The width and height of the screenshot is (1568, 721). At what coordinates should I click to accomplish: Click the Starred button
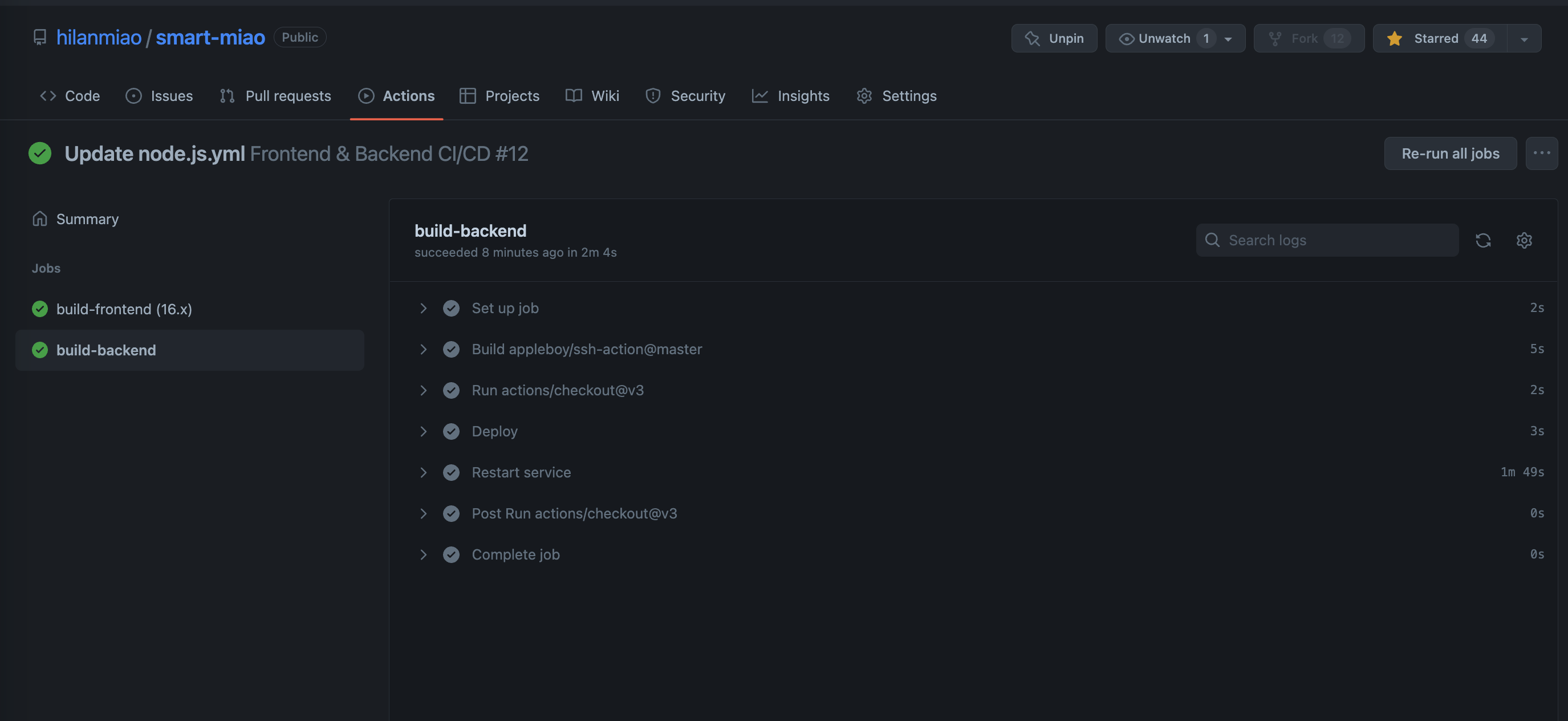coord(1440,38)
